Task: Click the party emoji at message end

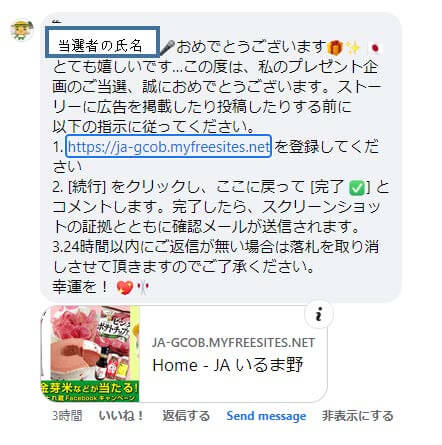Action: (x=143, y=288)
